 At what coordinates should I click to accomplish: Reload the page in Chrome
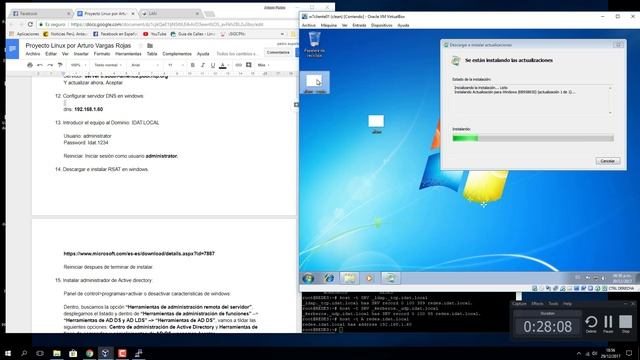coord(30,24)
